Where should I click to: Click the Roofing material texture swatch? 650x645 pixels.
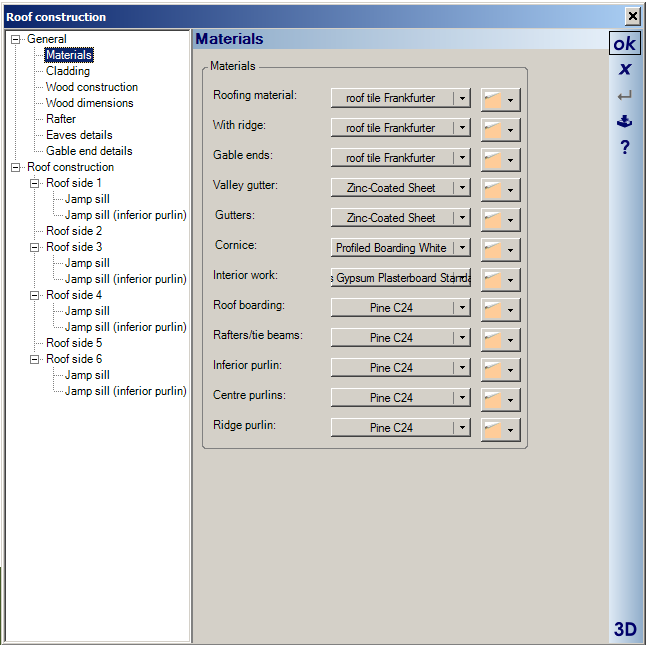click(x=500, y=99)
